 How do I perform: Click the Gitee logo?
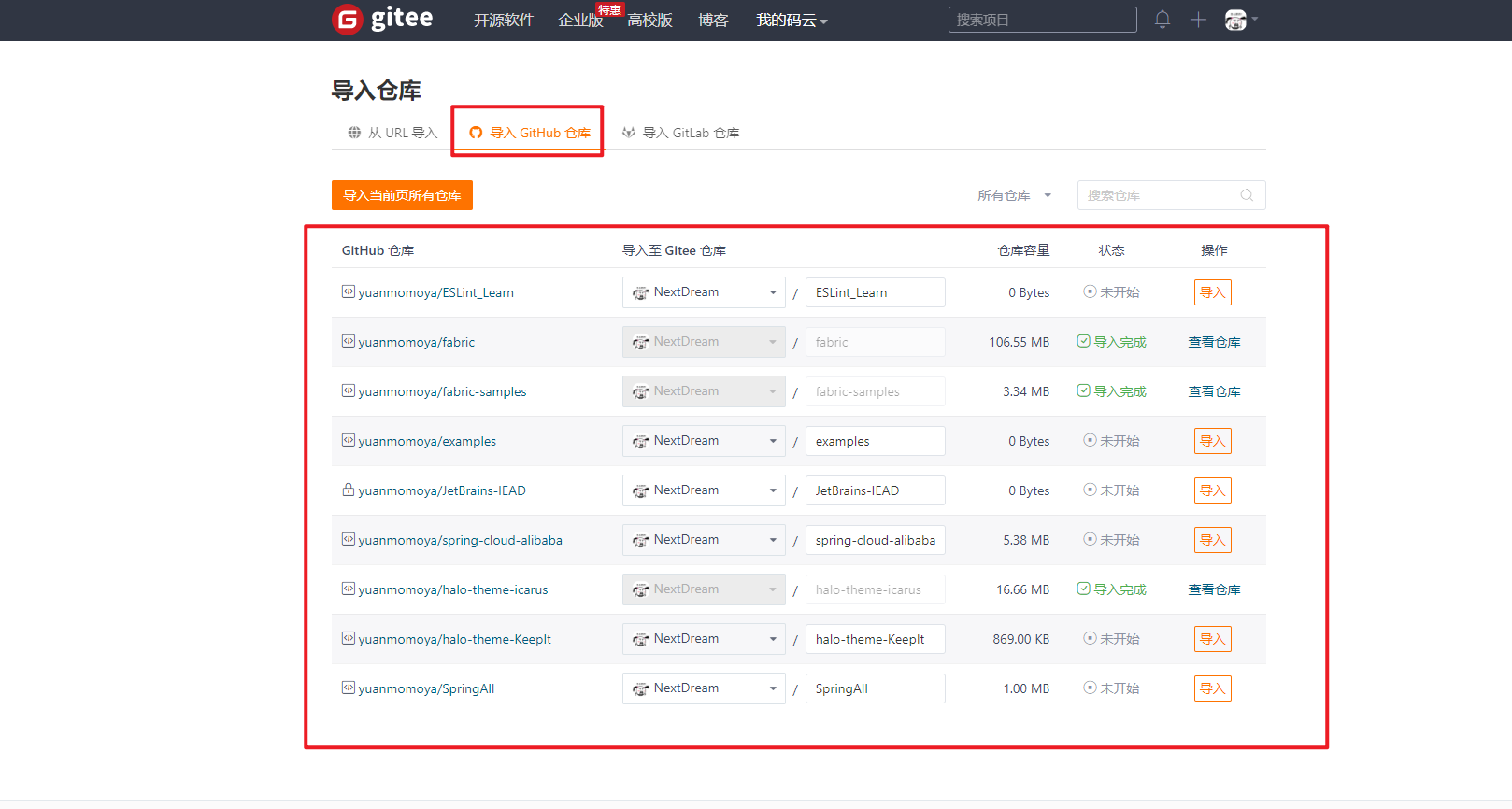coord(382,19)
